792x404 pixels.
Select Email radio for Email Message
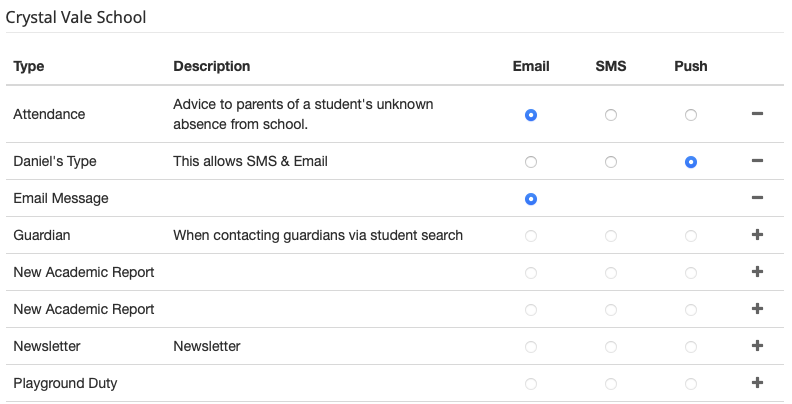pos(531,199)
